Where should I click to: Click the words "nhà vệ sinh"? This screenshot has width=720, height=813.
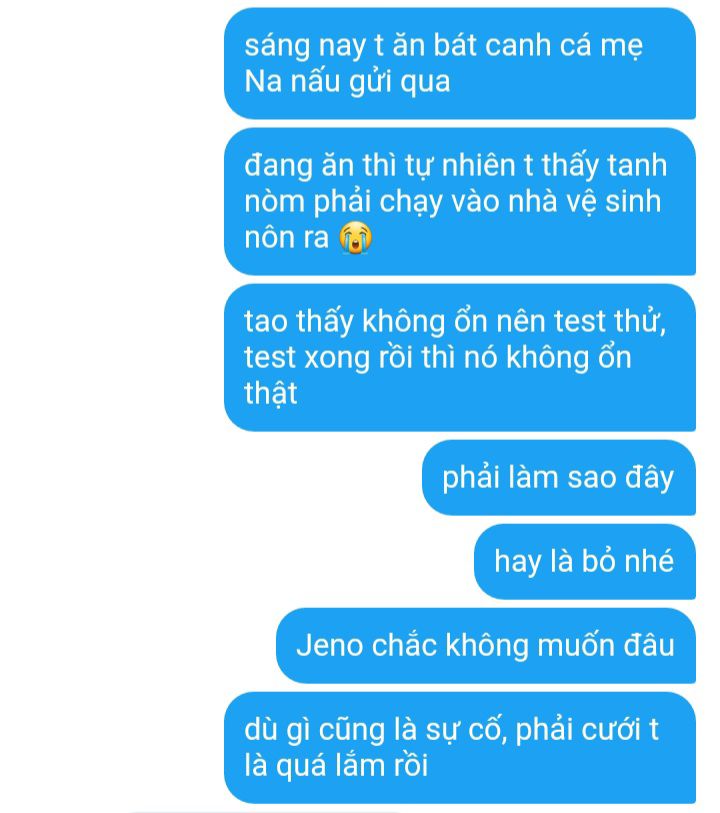[585, 202]
